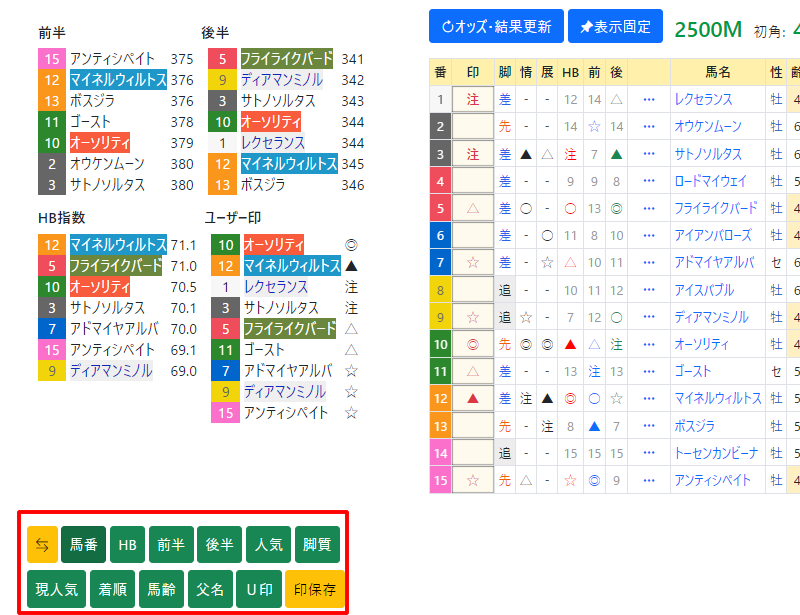Viewport: 800px width, 615px height.
Task: Select the HB sort button
Action: tap(127, 545)
